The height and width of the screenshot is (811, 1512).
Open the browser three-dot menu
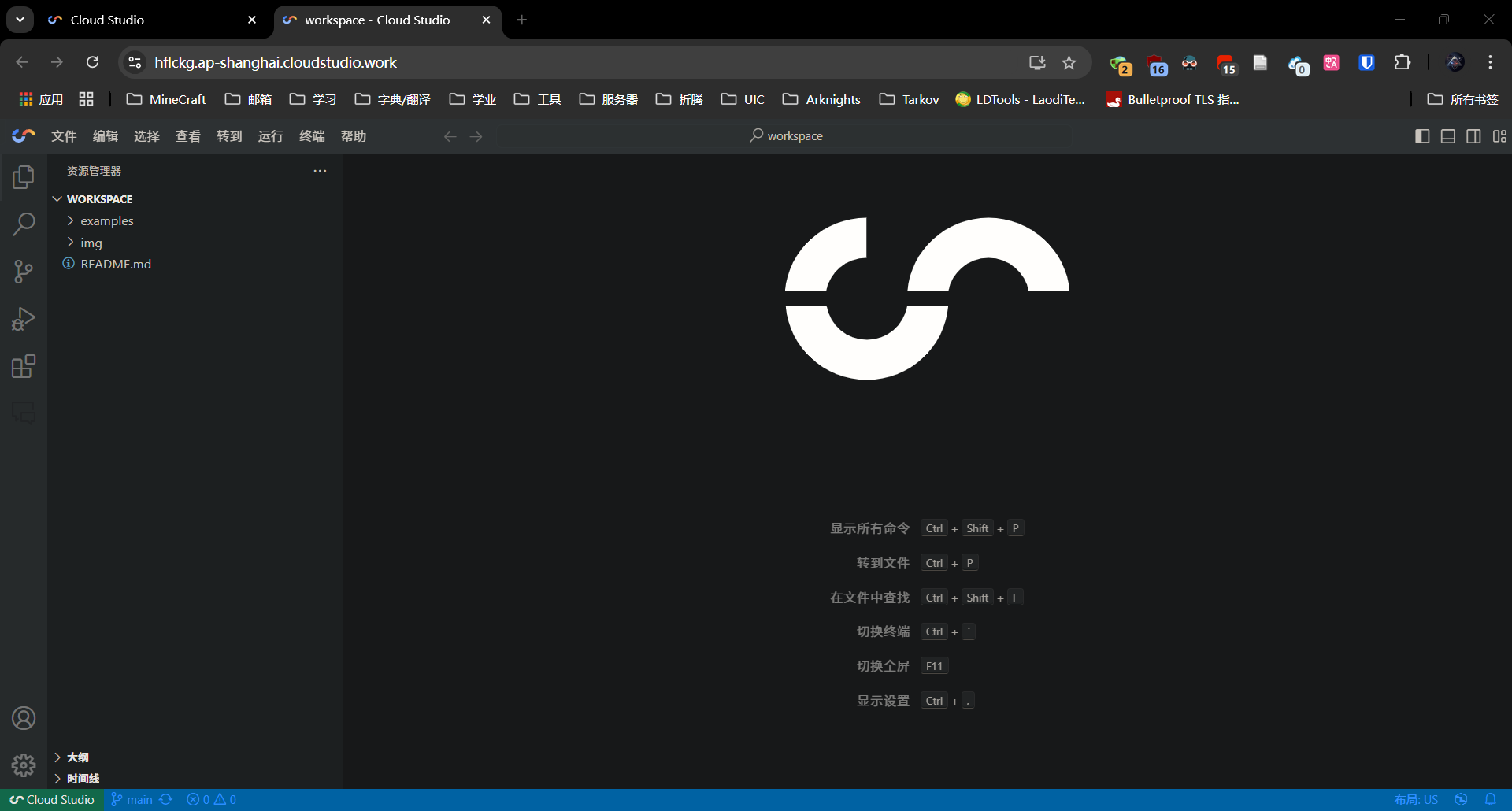[1490, 62]
